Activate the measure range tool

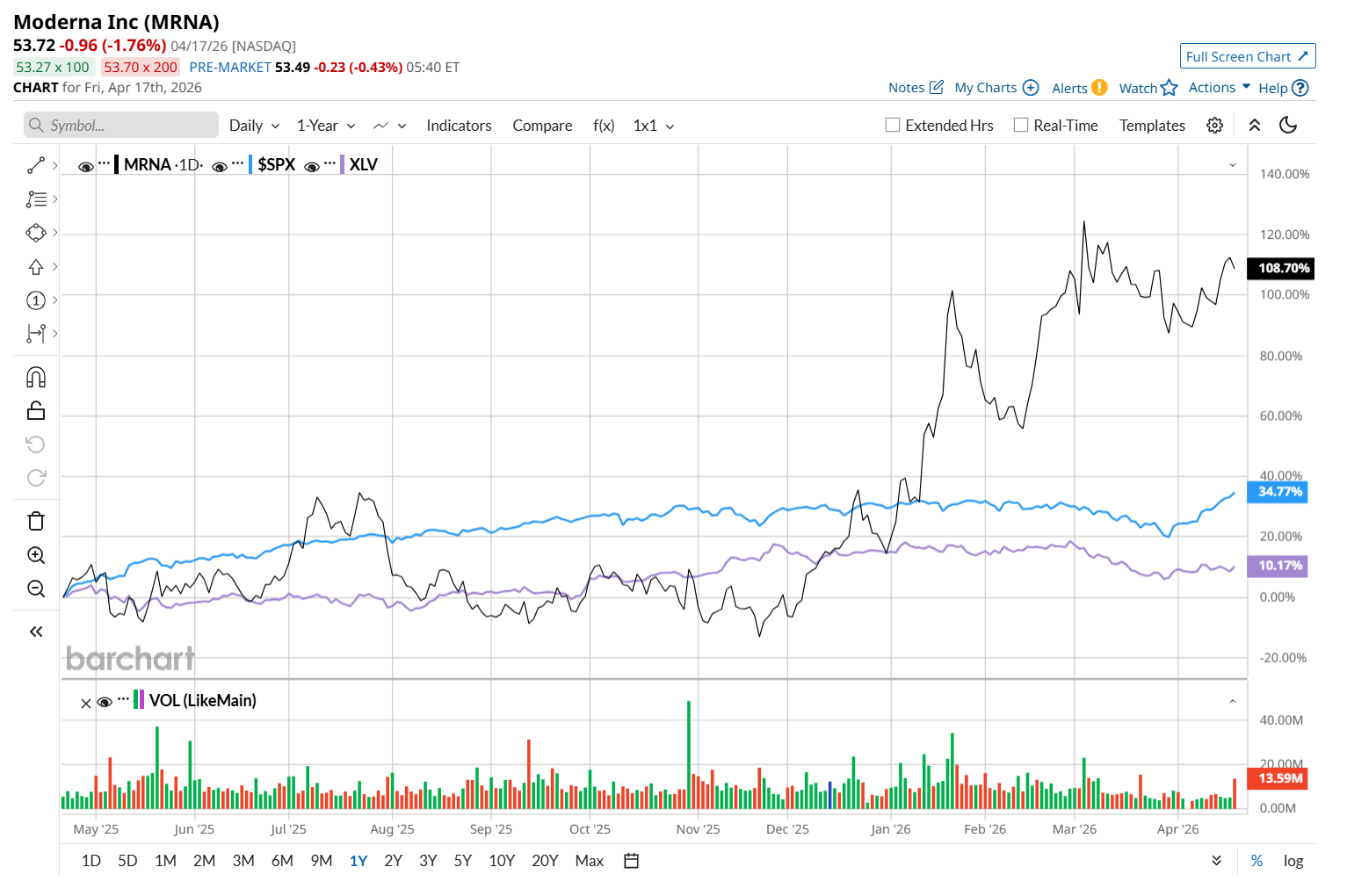pos(36,334)
